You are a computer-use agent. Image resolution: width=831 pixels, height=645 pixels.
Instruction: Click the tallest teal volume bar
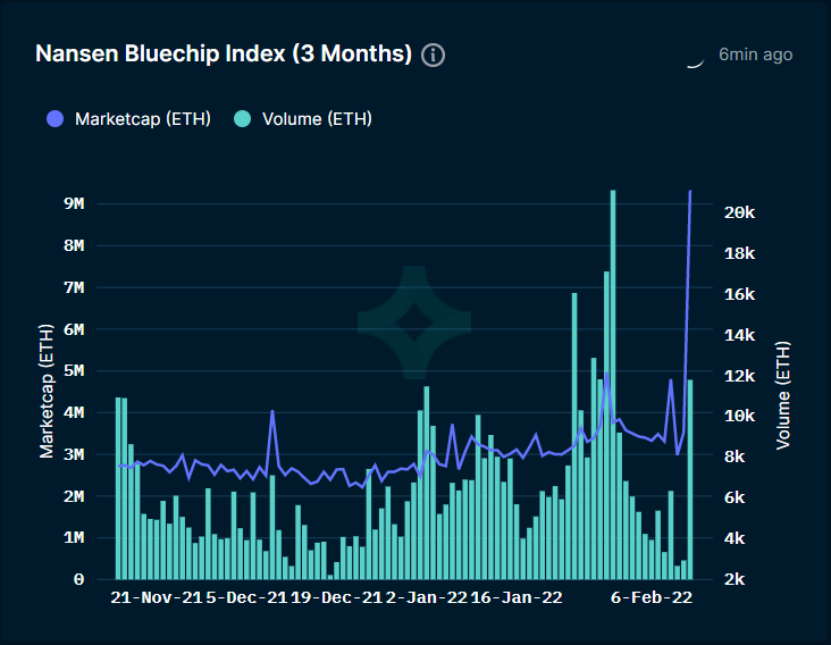613,385
